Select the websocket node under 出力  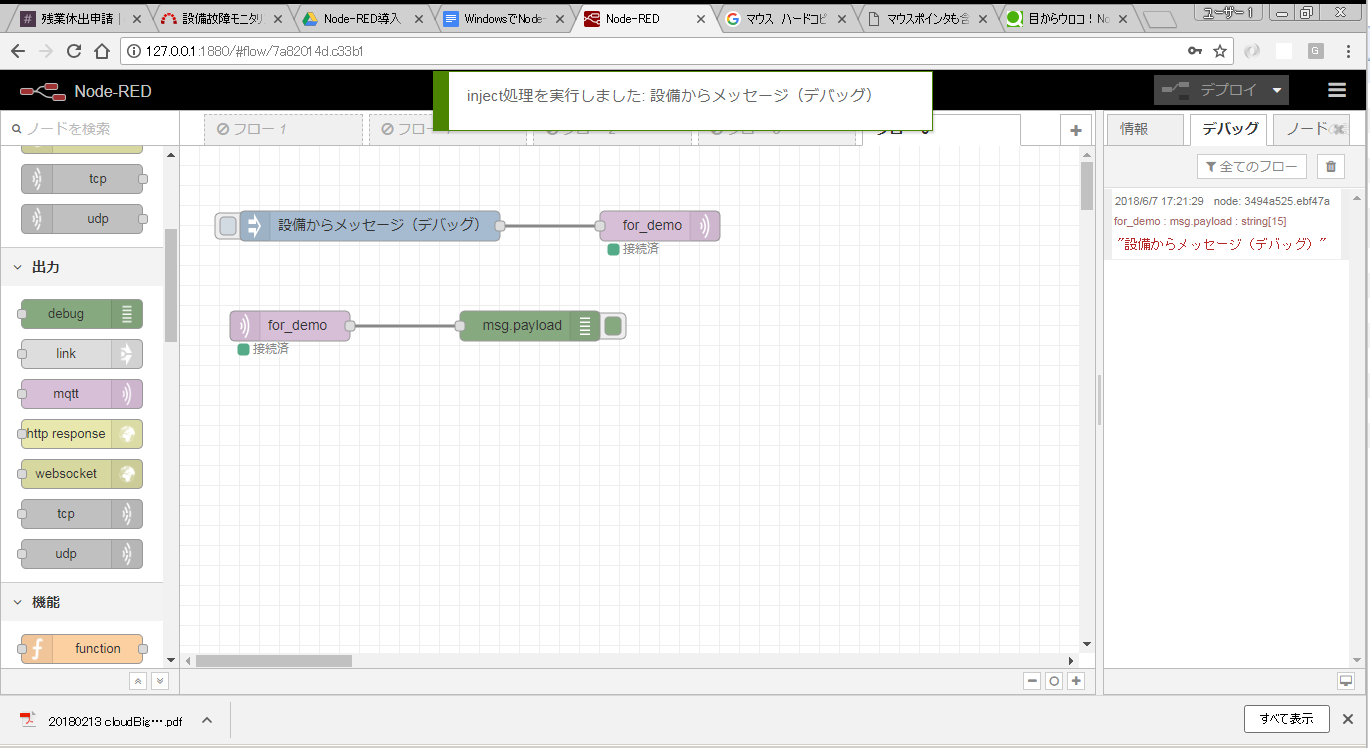(81, 474)
